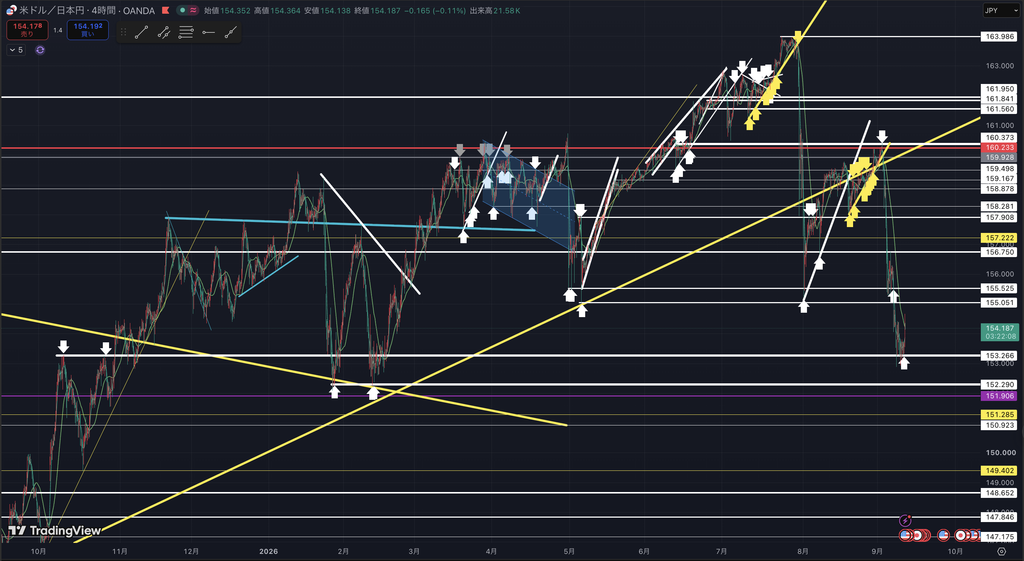Toggle the green market status dot
This screenshot has width=1024, height=561.
[x=182, y=10]
